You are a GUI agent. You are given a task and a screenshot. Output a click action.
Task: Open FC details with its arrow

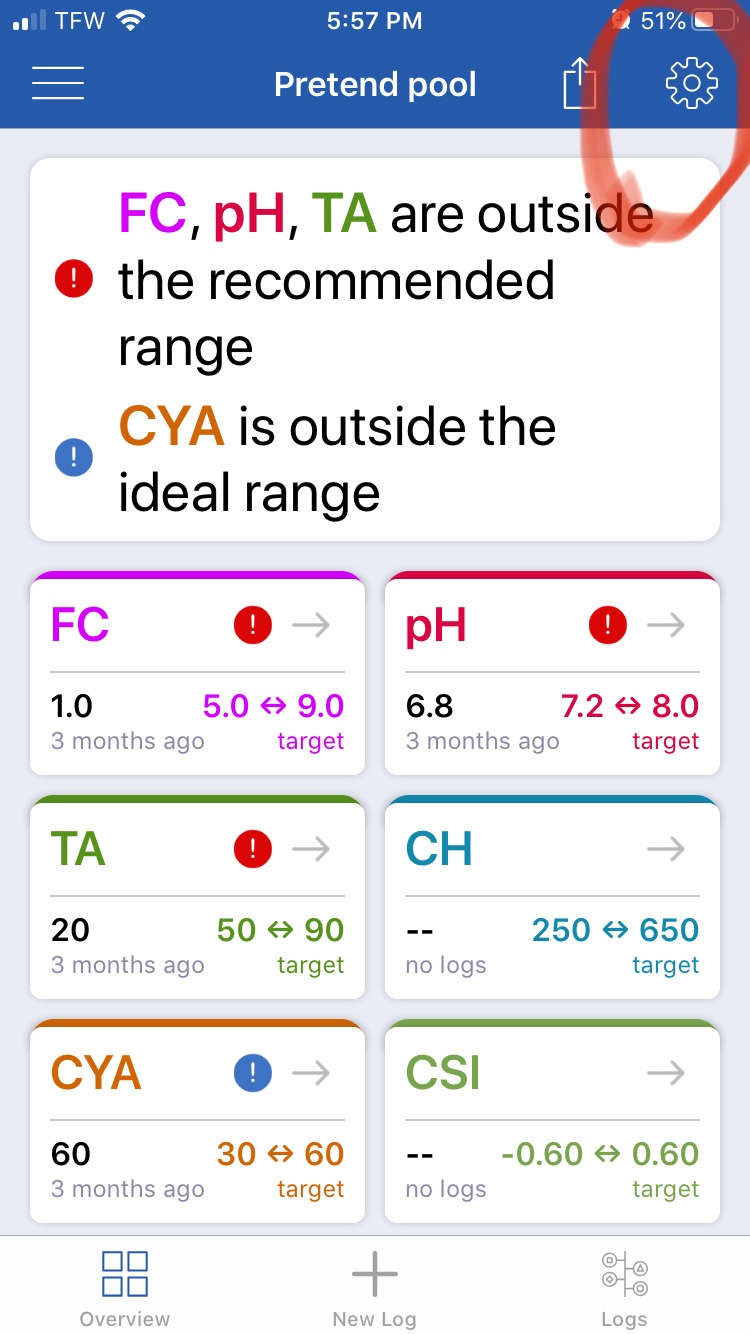(311, 626)
